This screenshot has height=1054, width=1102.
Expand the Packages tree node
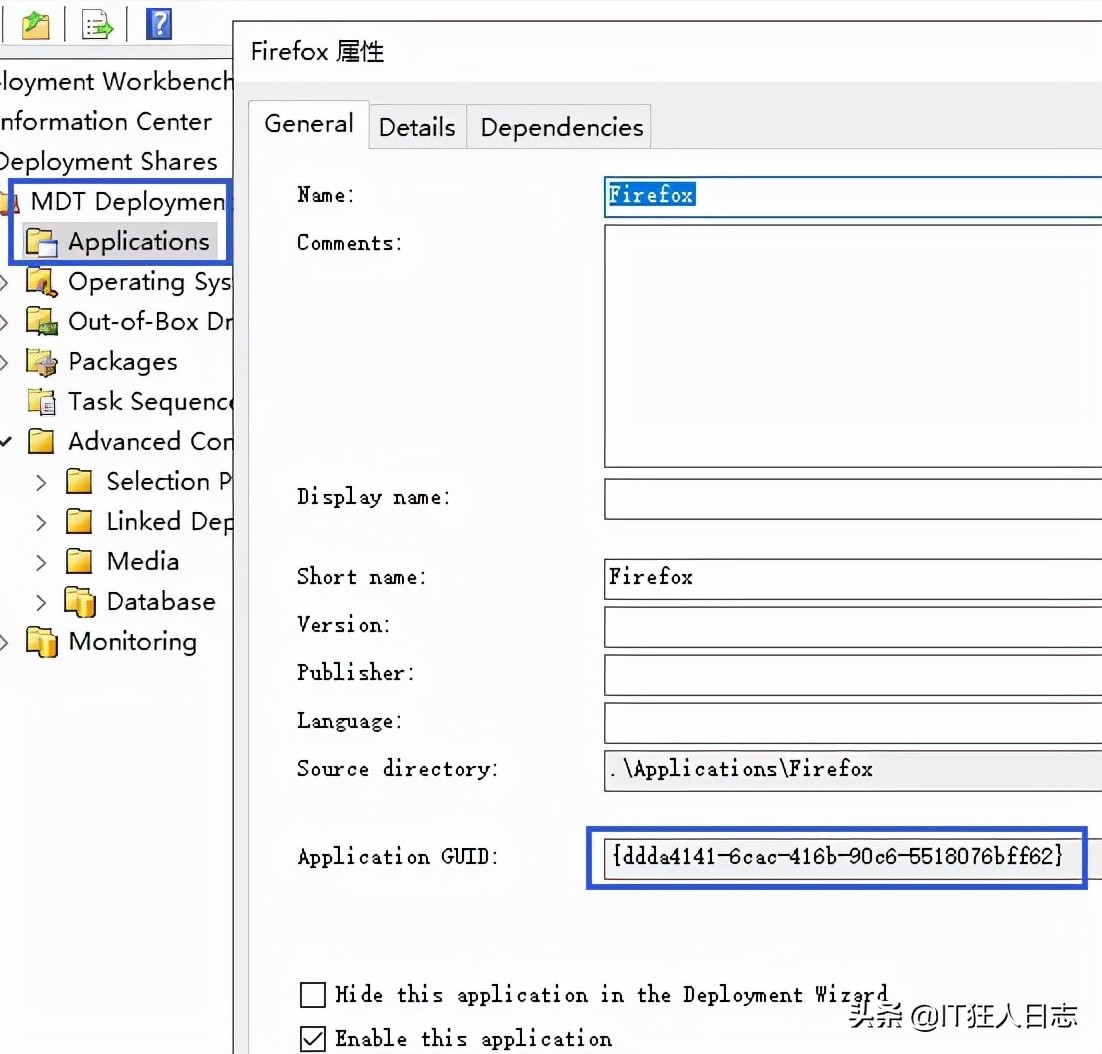point(4,363)
